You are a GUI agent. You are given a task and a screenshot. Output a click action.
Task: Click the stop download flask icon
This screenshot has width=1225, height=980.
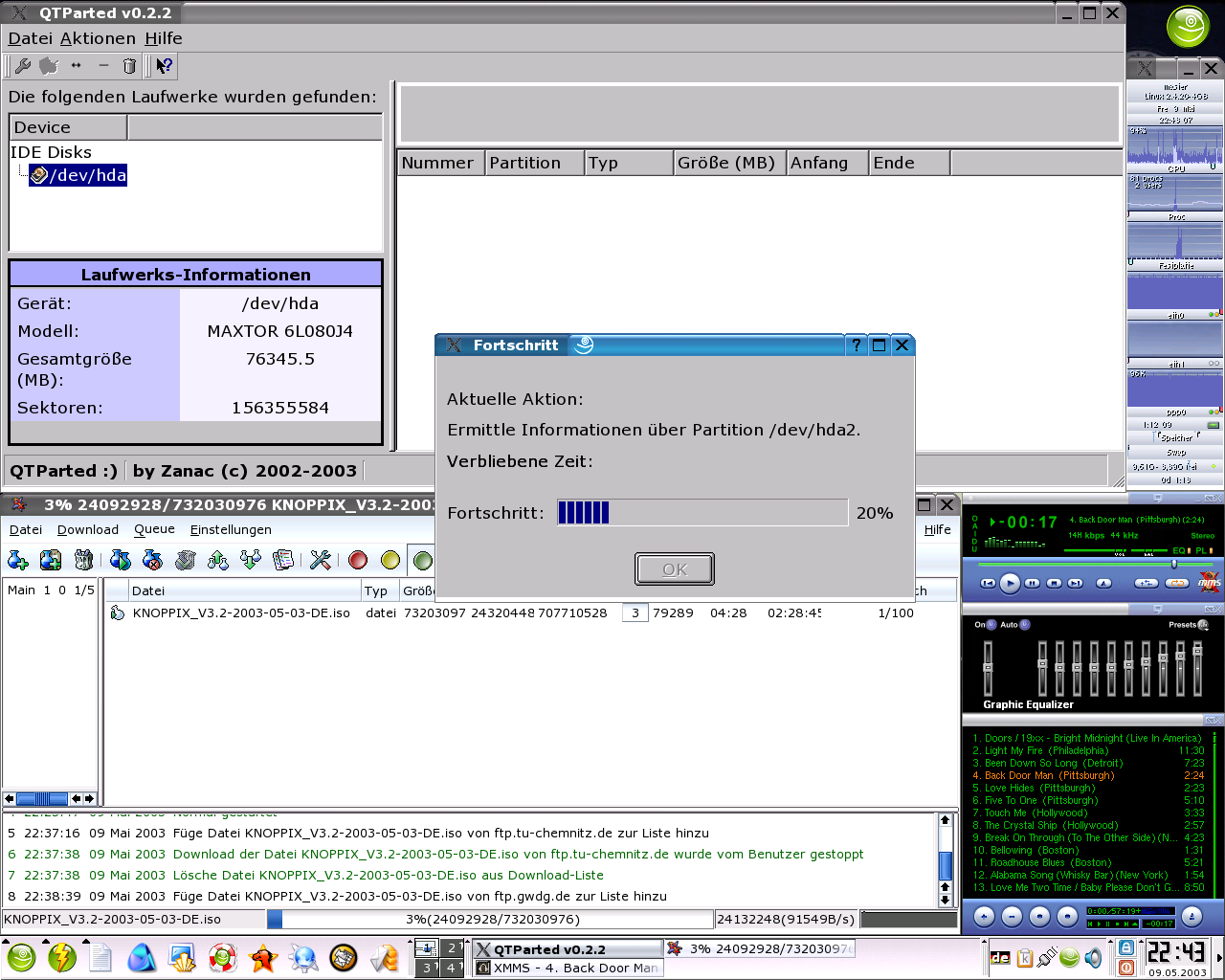152,560
